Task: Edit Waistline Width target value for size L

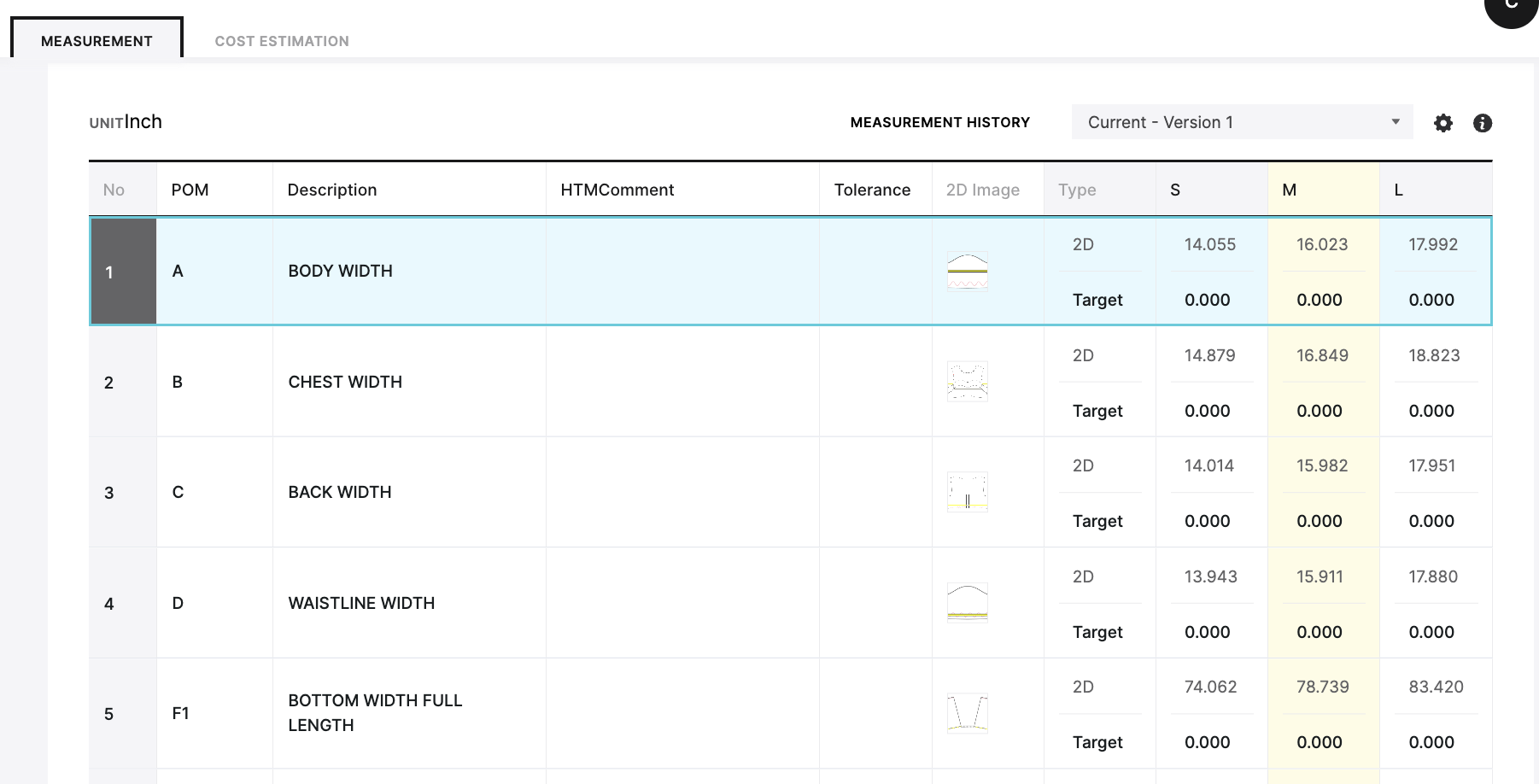Action: pyautogui.click(x=1431, y=632)
